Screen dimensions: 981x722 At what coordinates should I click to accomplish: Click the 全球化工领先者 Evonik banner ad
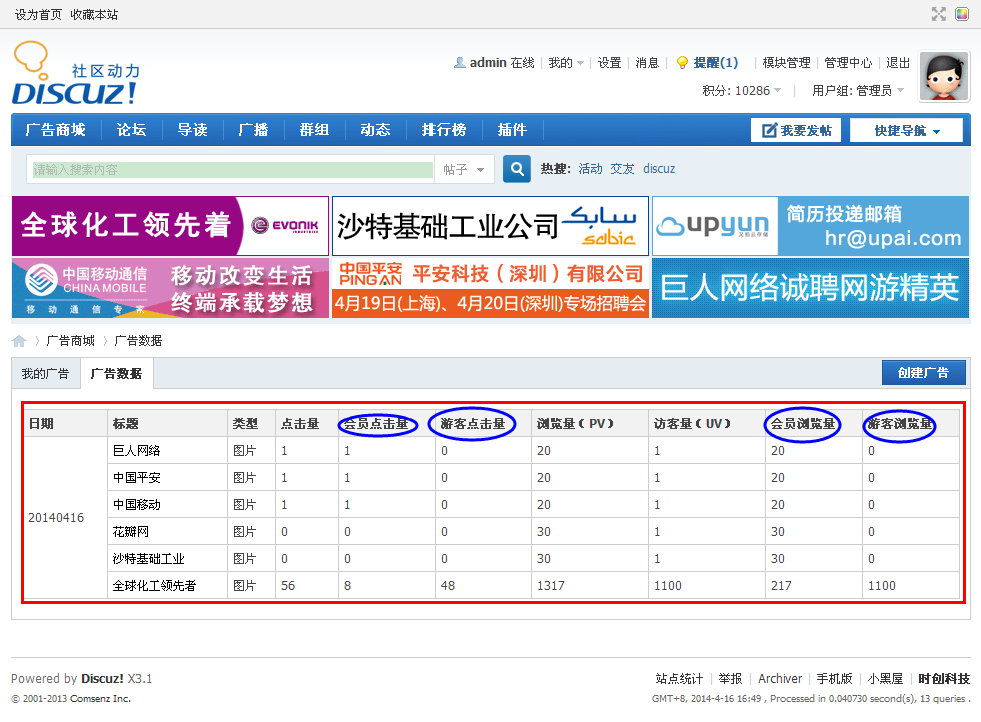point(170,226)
